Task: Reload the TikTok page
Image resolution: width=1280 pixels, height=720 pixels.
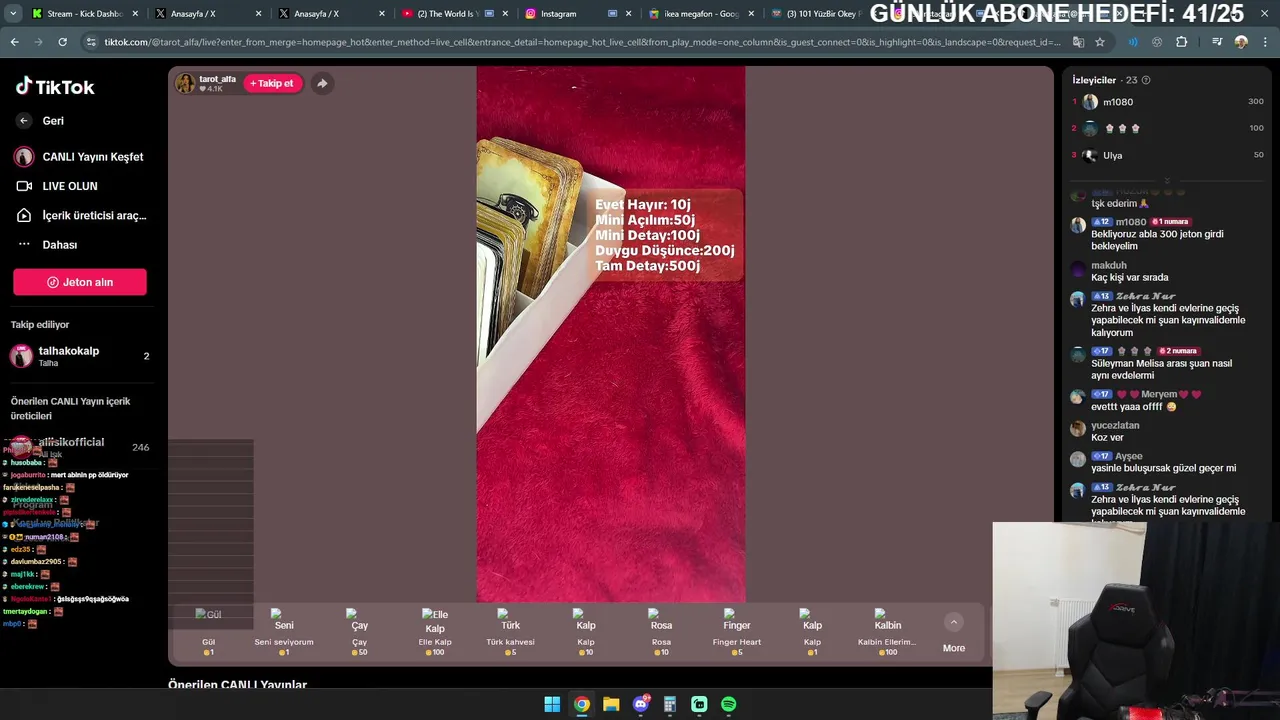Action: tap(62, 42)
